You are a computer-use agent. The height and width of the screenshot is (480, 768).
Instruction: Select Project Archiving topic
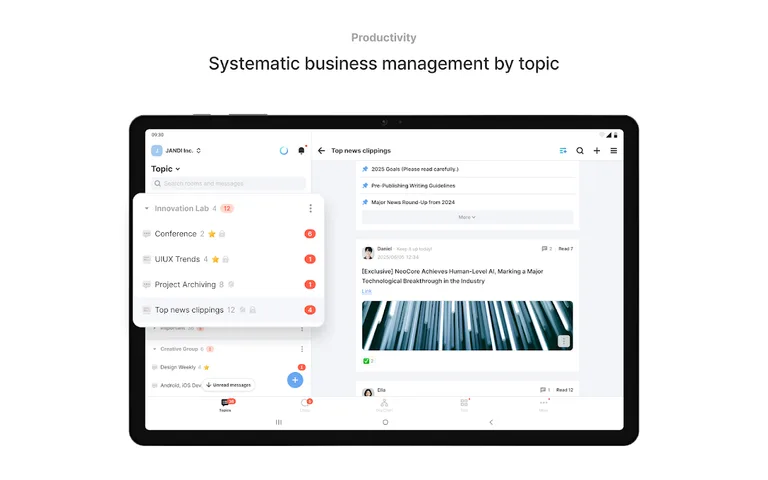coord(185,285)
